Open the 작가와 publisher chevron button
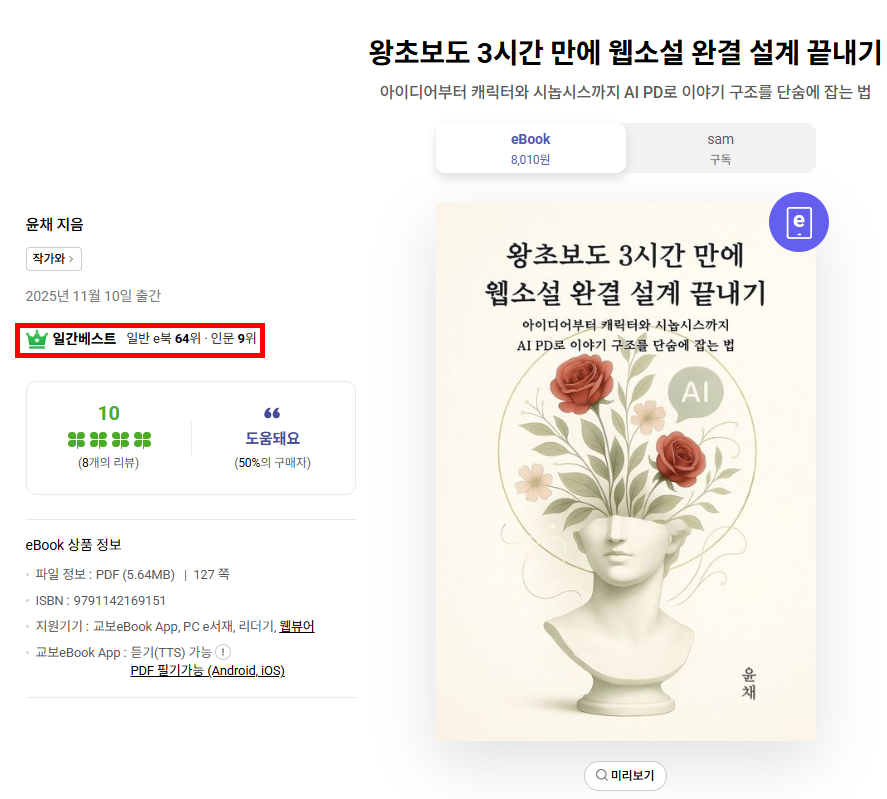The image size is (887, 799). (54, 259)
